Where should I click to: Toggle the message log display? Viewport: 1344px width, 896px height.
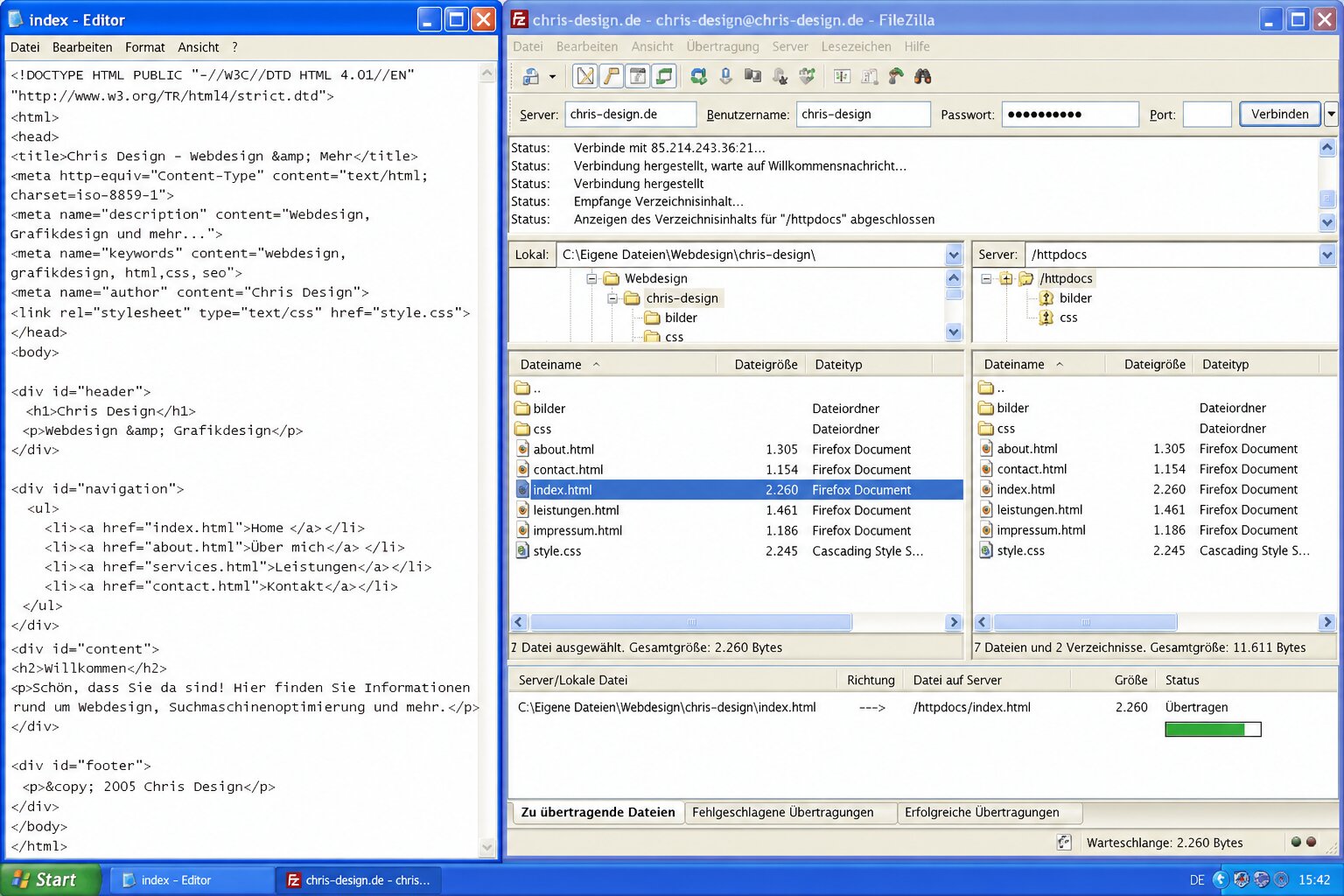[x=584, y=76]
